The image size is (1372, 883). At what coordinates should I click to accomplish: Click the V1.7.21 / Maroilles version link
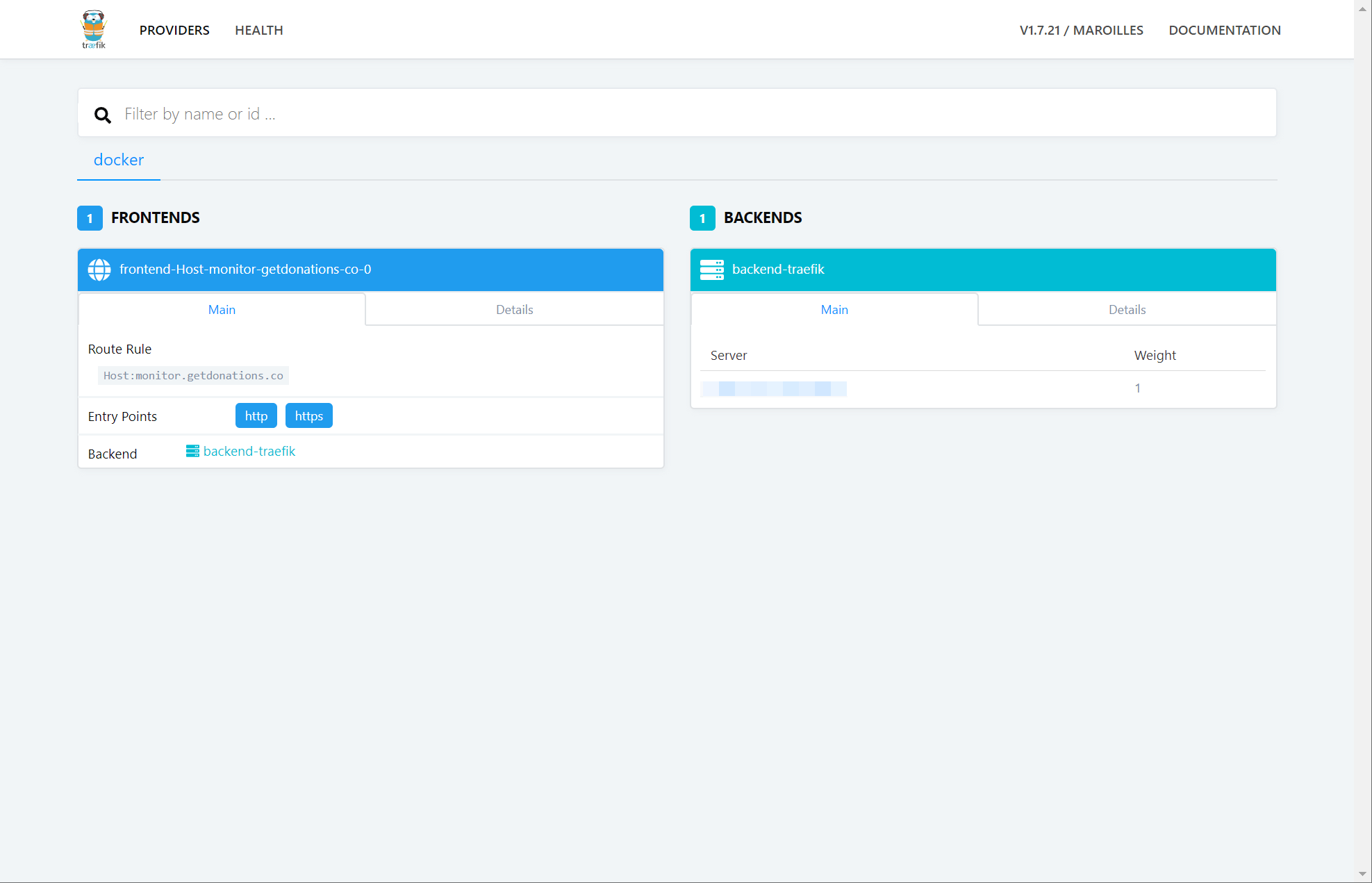click(1081, 30)
